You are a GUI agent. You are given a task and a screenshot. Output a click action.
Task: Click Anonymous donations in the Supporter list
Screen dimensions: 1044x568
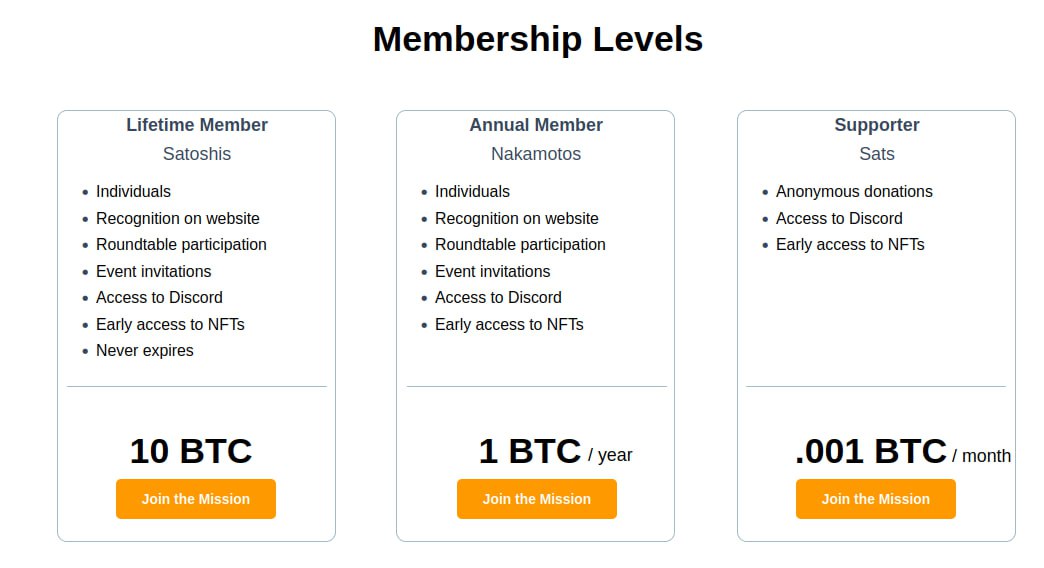854,192
